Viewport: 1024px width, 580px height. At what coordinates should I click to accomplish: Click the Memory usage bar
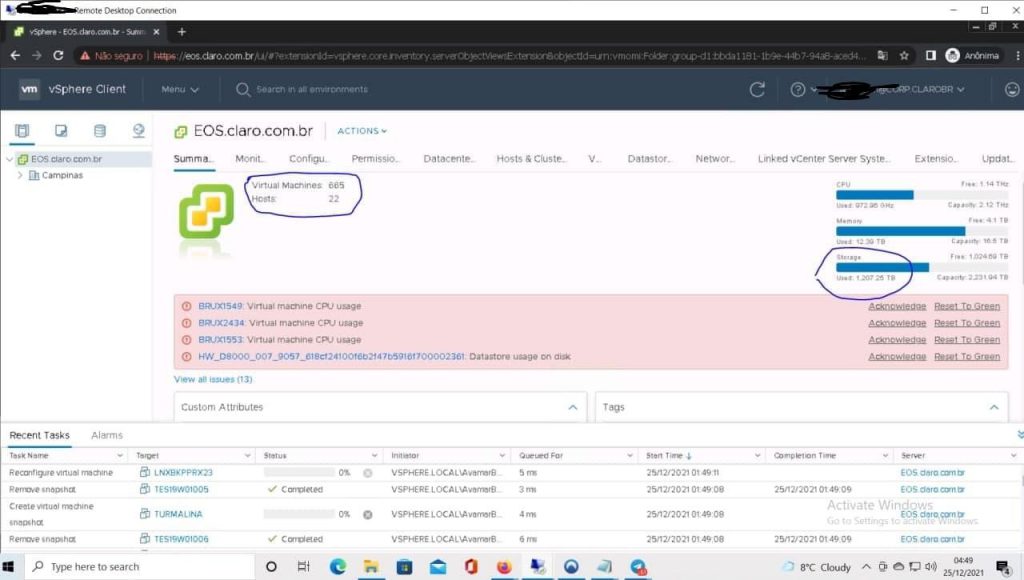pyautogui.click(x=922, y=231)
